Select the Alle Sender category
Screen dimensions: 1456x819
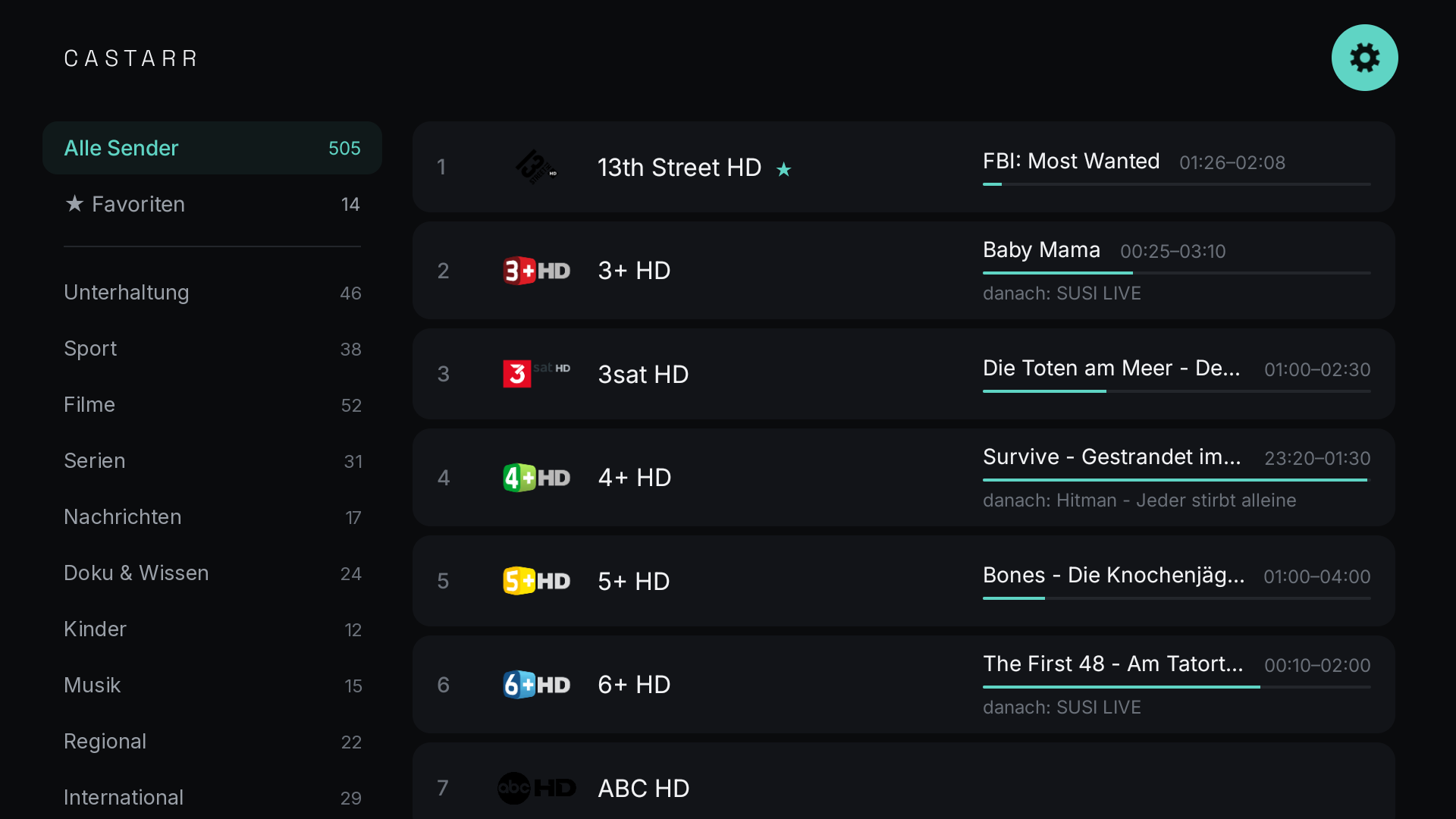212,148
